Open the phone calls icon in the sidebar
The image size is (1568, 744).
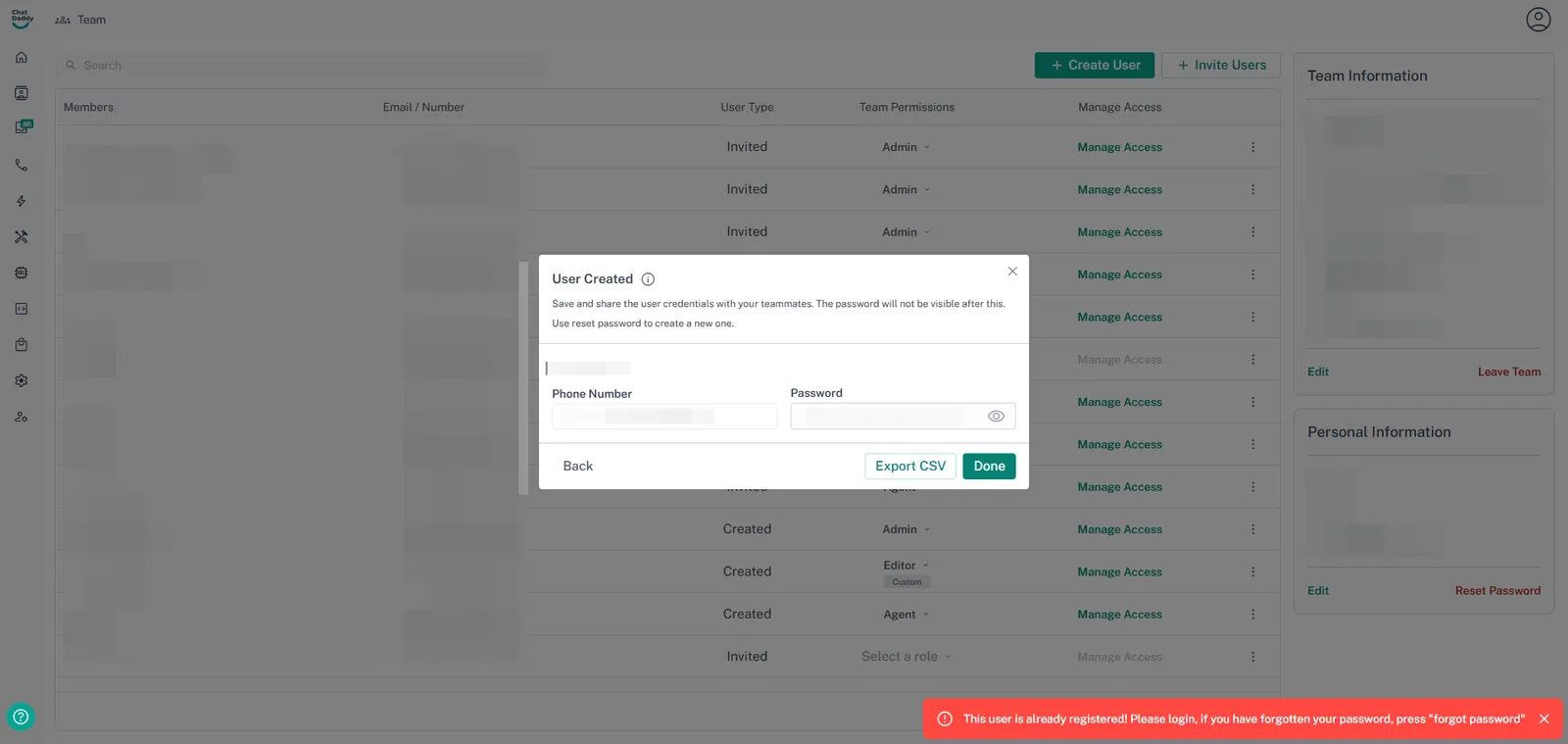tap(22, 166)
